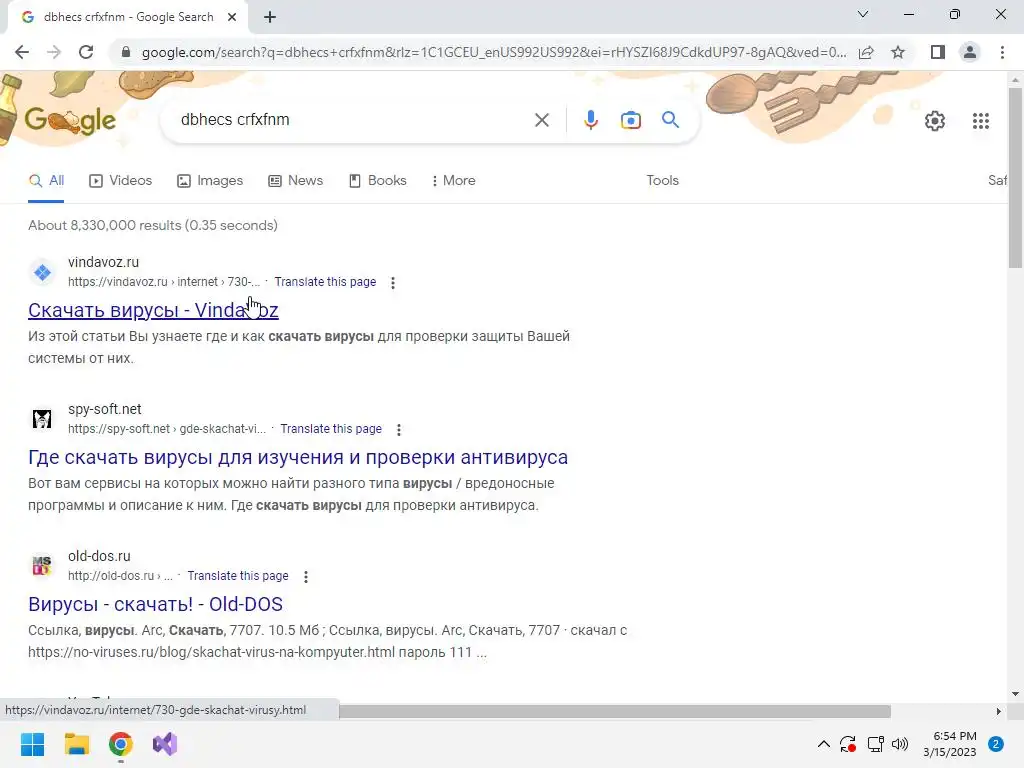Click the horizontal scrollbar thumb
The image size is (1024, 768).
615,711
